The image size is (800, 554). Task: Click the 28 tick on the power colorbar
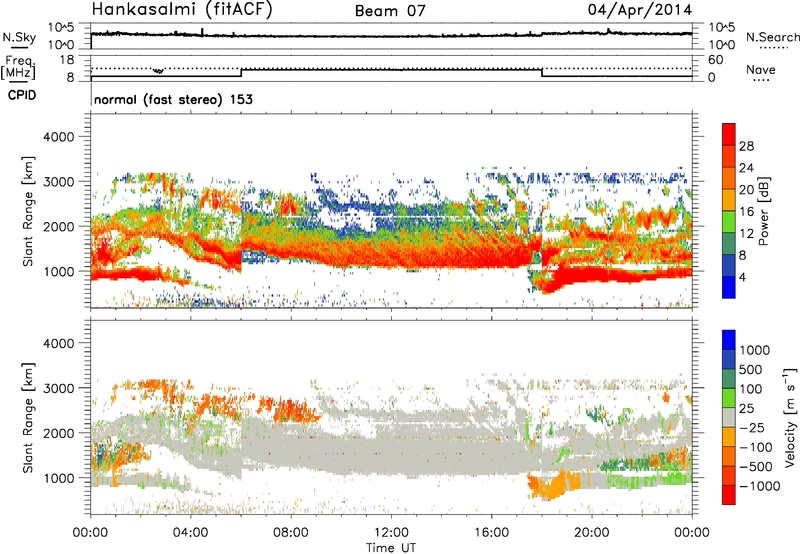pyautogui.click(x=746, y=146)
